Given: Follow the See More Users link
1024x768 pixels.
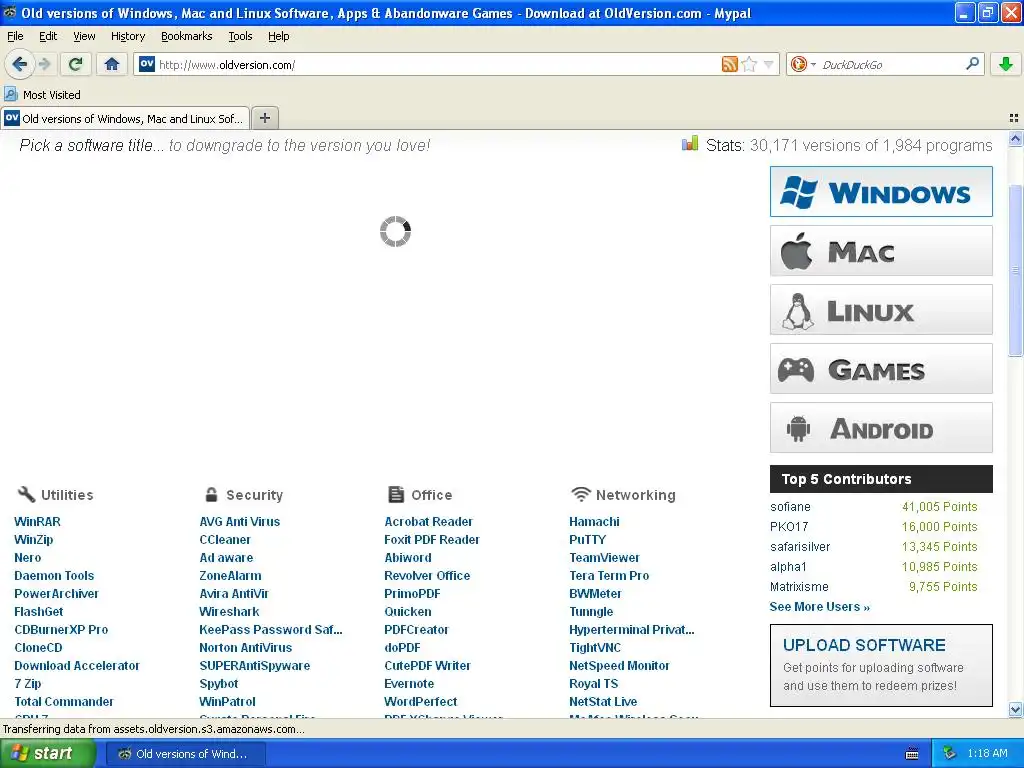Looking at the screenshot, I should pos(820,607).
